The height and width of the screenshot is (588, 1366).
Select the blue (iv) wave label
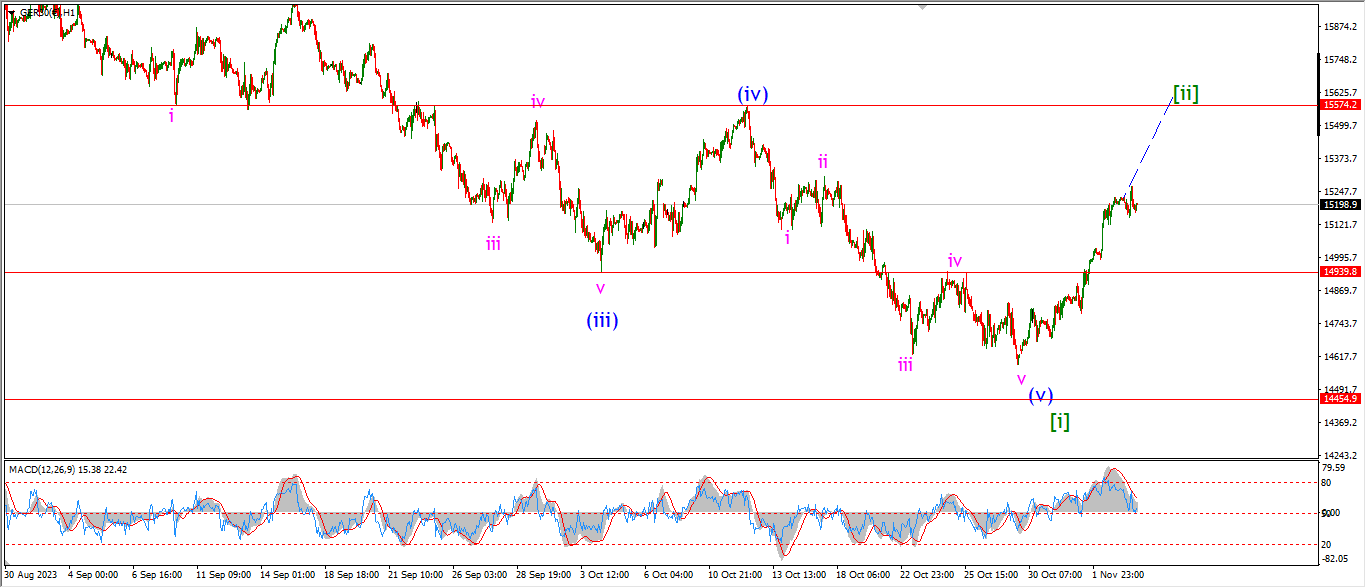[752, 95]
